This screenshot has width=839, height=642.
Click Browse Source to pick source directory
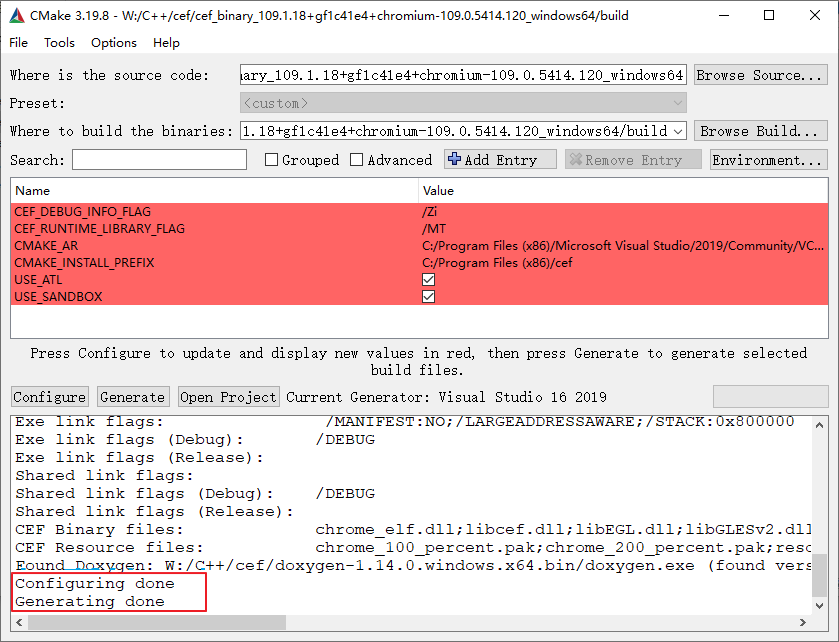pyautogui.click(x=761, y=74)
